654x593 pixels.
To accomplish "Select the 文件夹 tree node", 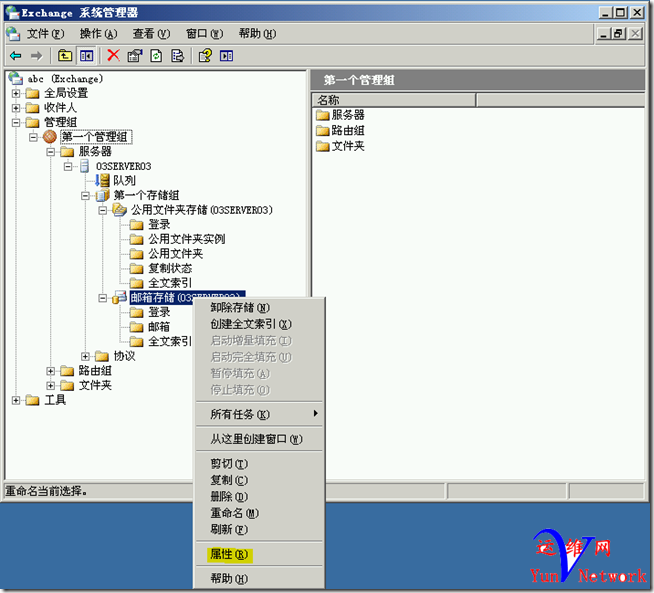I will (x=95, y=385).
